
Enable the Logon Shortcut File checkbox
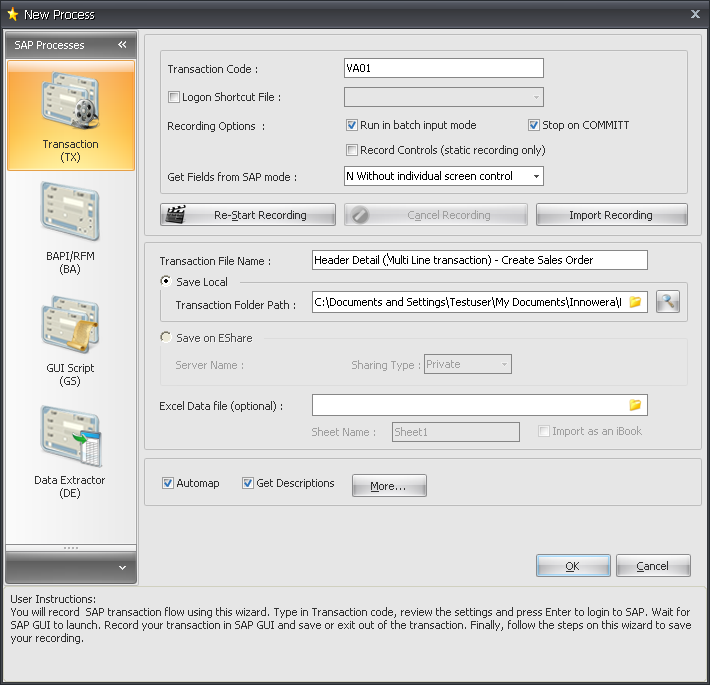point(174,97)
